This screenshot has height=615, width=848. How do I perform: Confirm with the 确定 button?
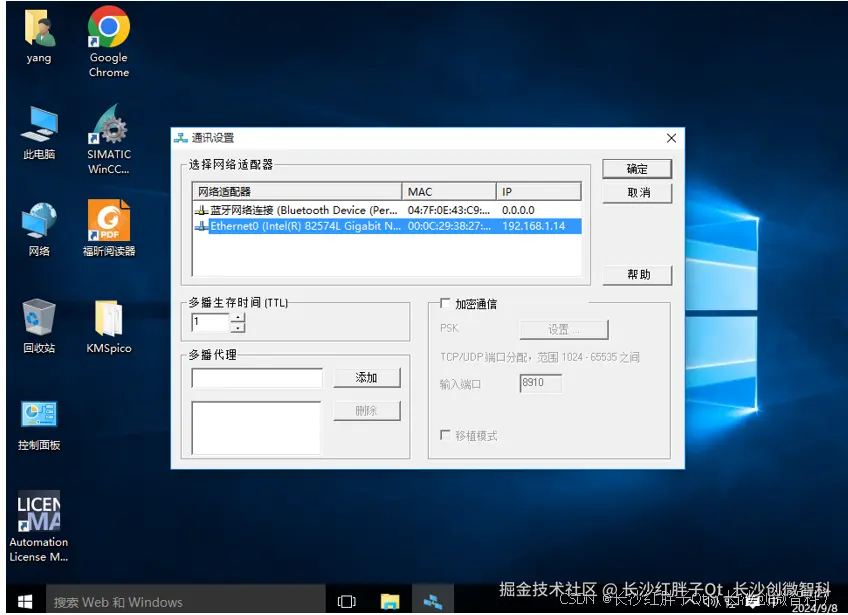point(637,169)
